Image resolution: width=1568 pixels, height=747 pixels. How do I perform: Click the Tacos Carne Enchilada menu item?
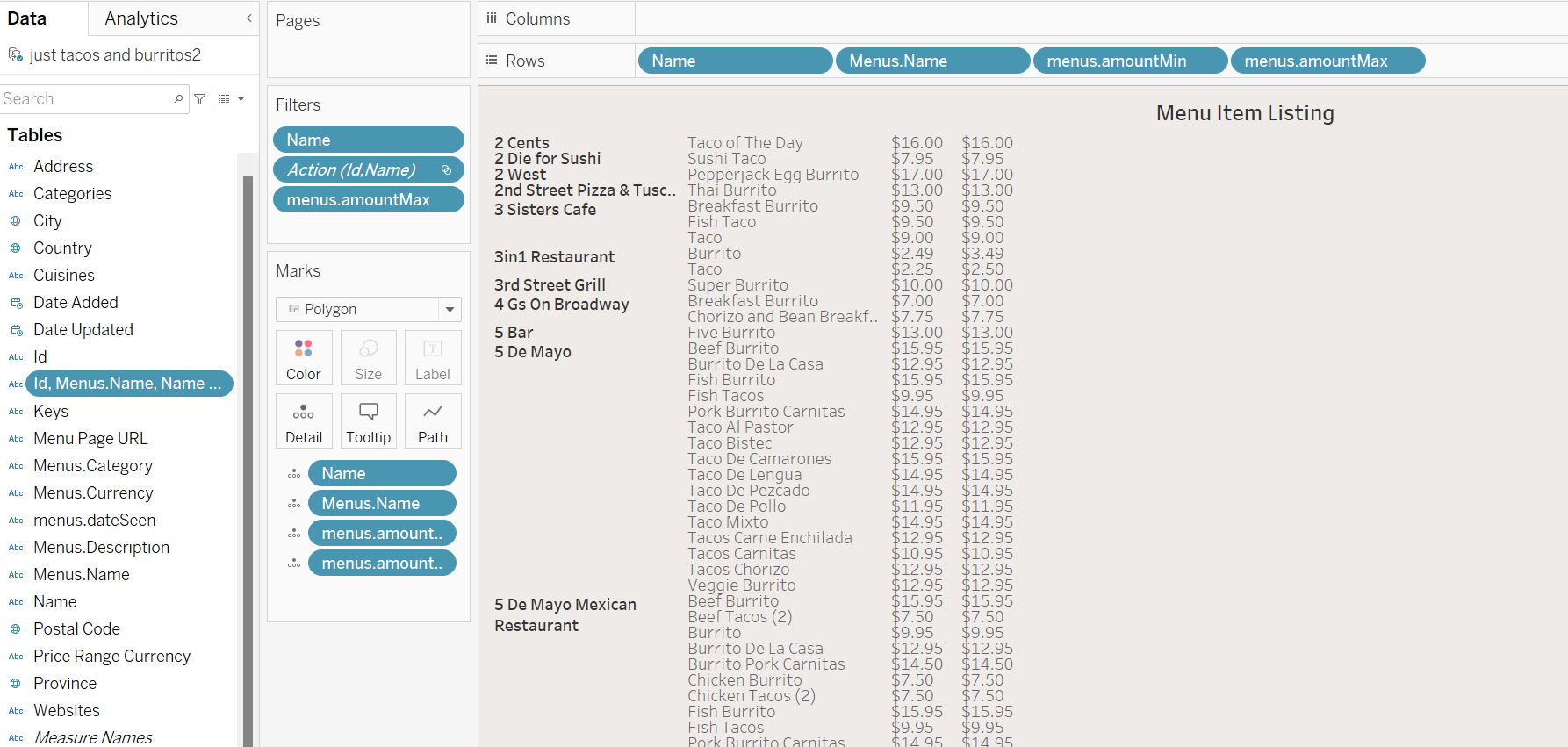[770, 538]
